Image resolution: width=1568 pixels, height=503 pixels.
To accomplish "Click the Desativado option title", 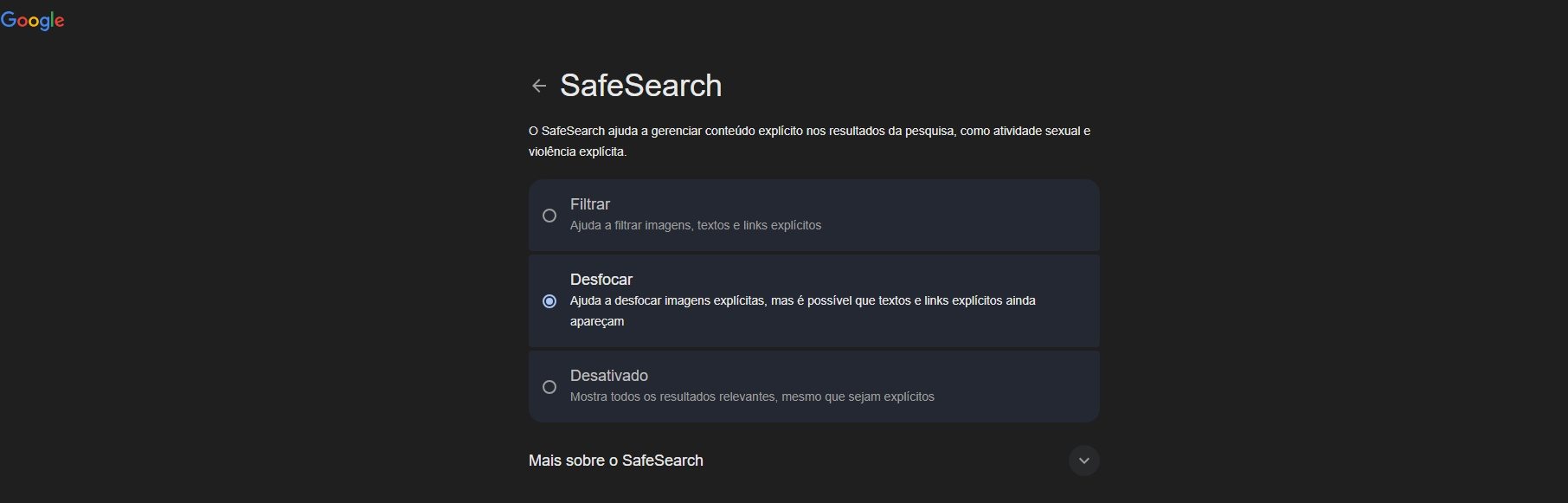I will [x=609, y=376].
